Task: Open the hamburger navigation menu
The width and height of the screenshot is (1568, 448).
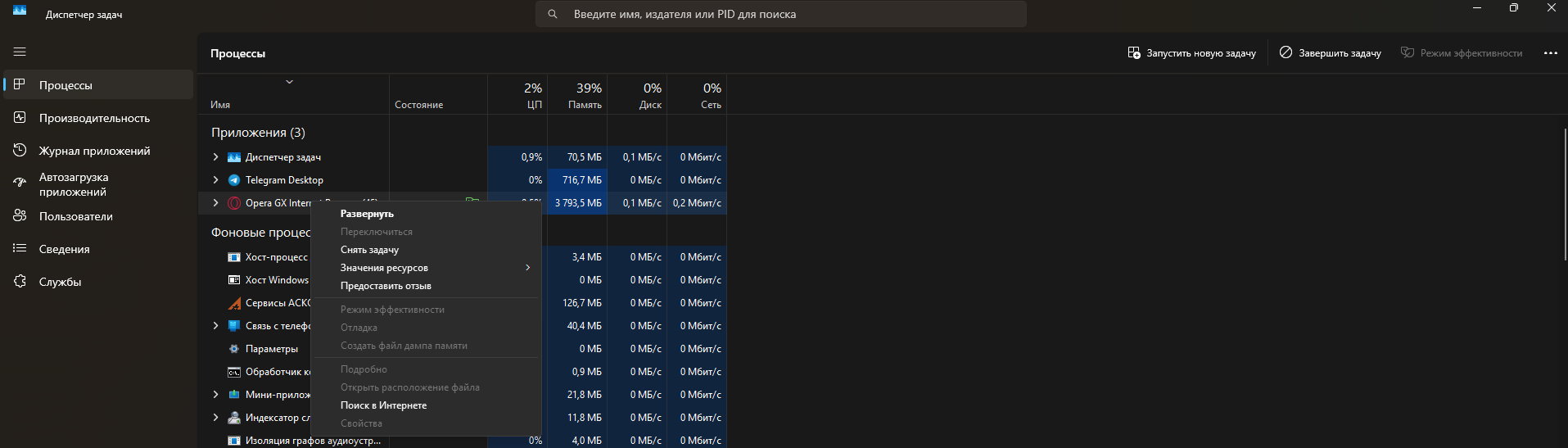Action: click(20, 52)
